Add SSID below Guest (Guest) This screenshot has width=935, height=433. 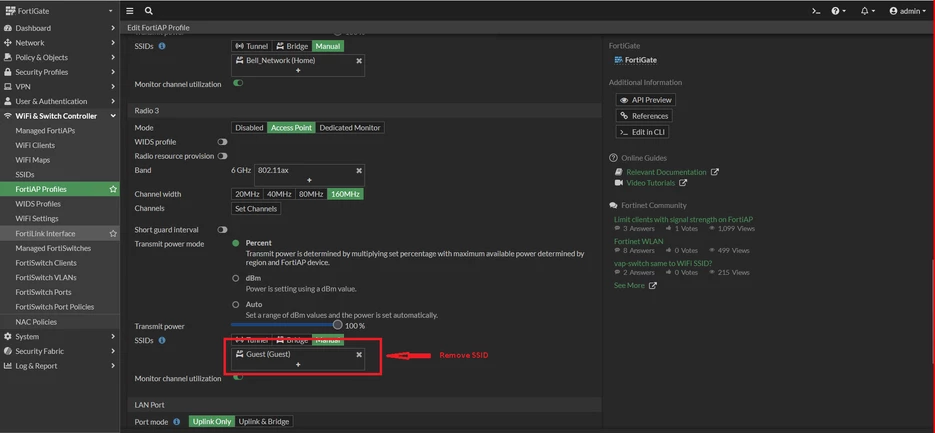(x=298, y=364)
